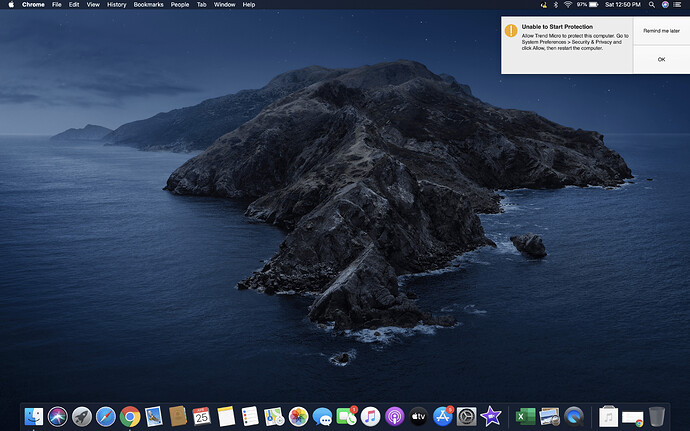Screen dimensions: 690x431
Task: Launch Podcasts from the dock
Action: 394,416
